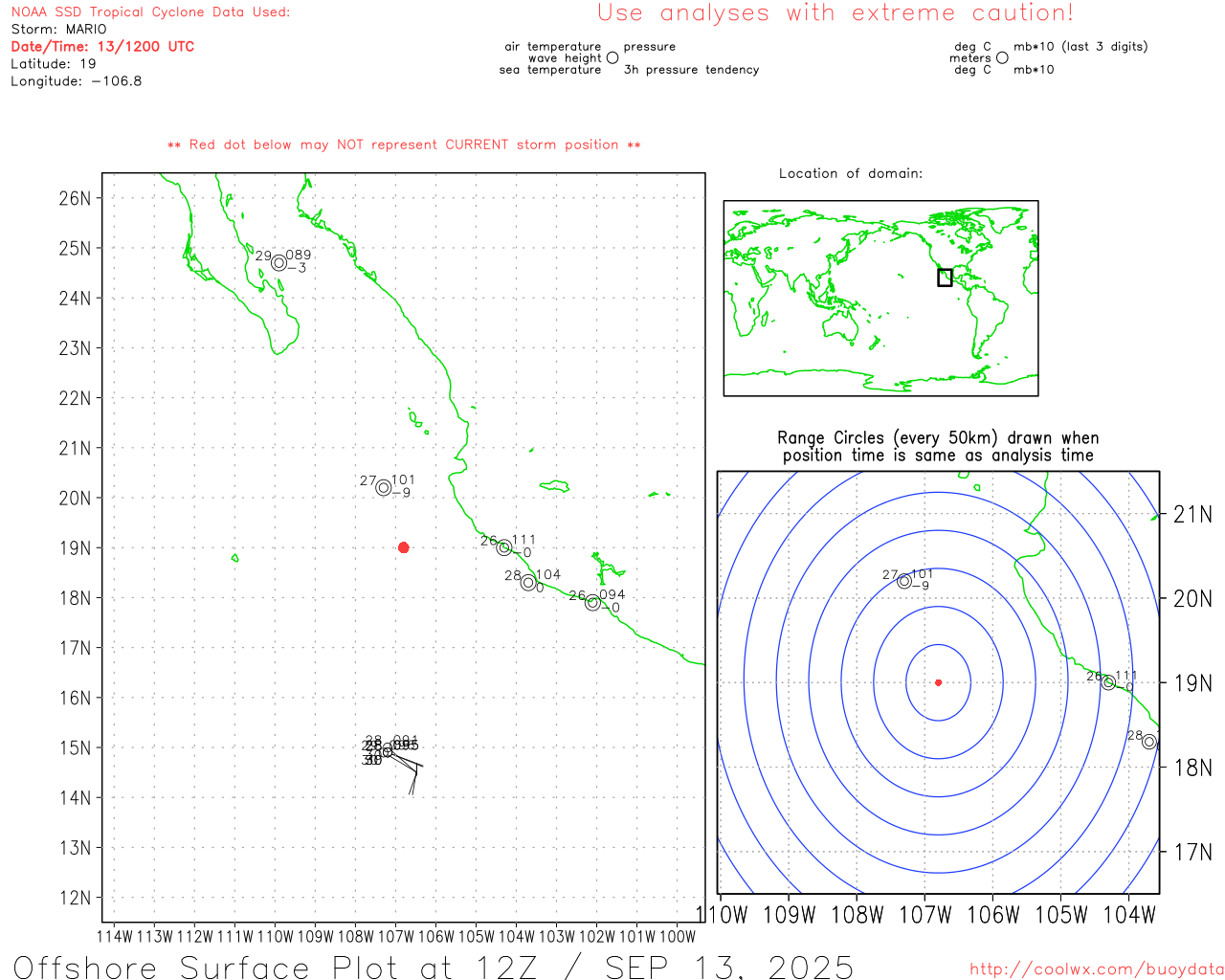Image resolution: width=1225 pixels, height=980 pixels.
Task: Click the station marker labeled 28 104
Action: (x=528, y=582)
